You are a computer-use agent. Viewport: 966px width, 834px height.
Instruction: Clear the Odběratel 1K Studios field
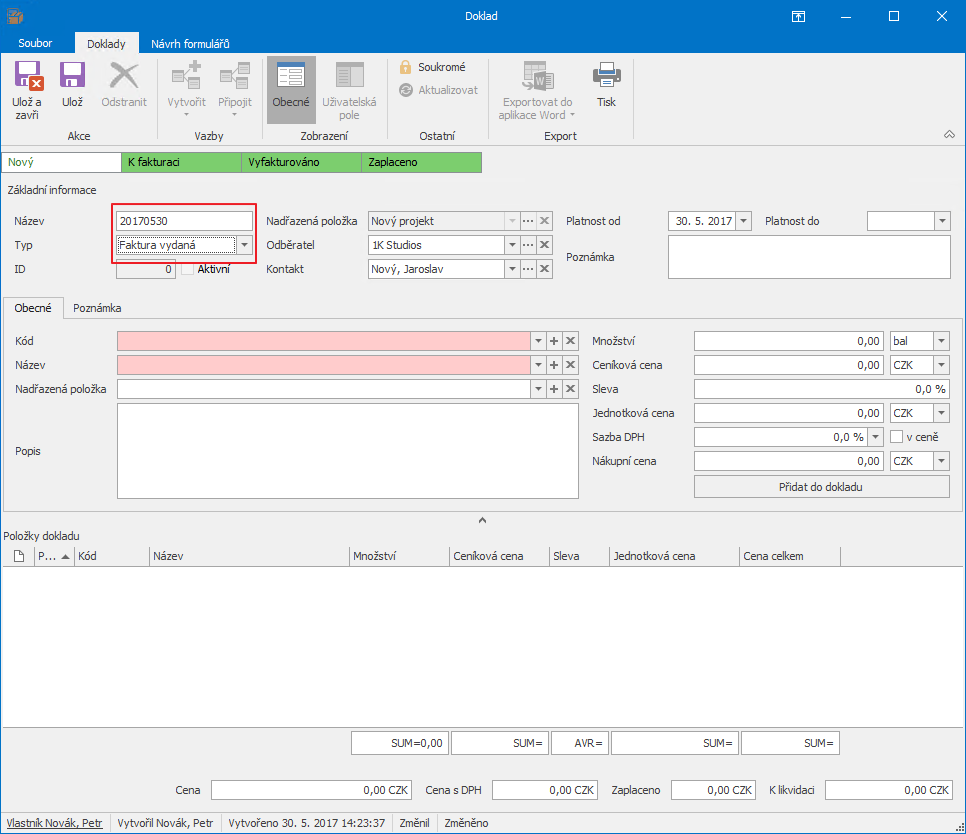pyautogui.click(x=545, y=245)
